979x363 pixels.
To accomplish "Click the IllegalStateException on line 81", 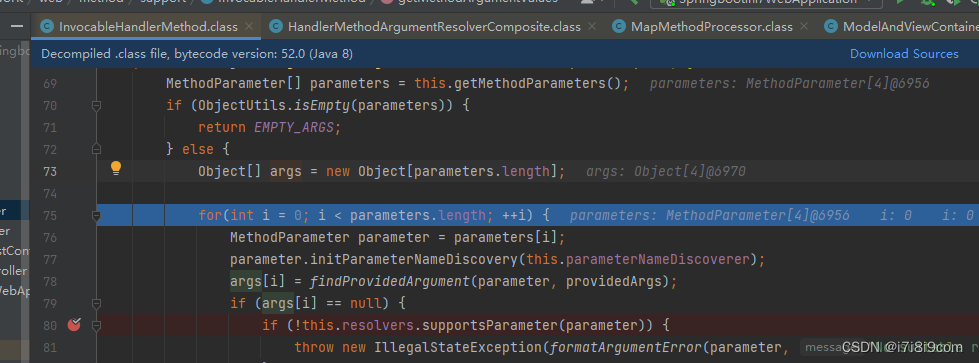I will click(458, 347).
